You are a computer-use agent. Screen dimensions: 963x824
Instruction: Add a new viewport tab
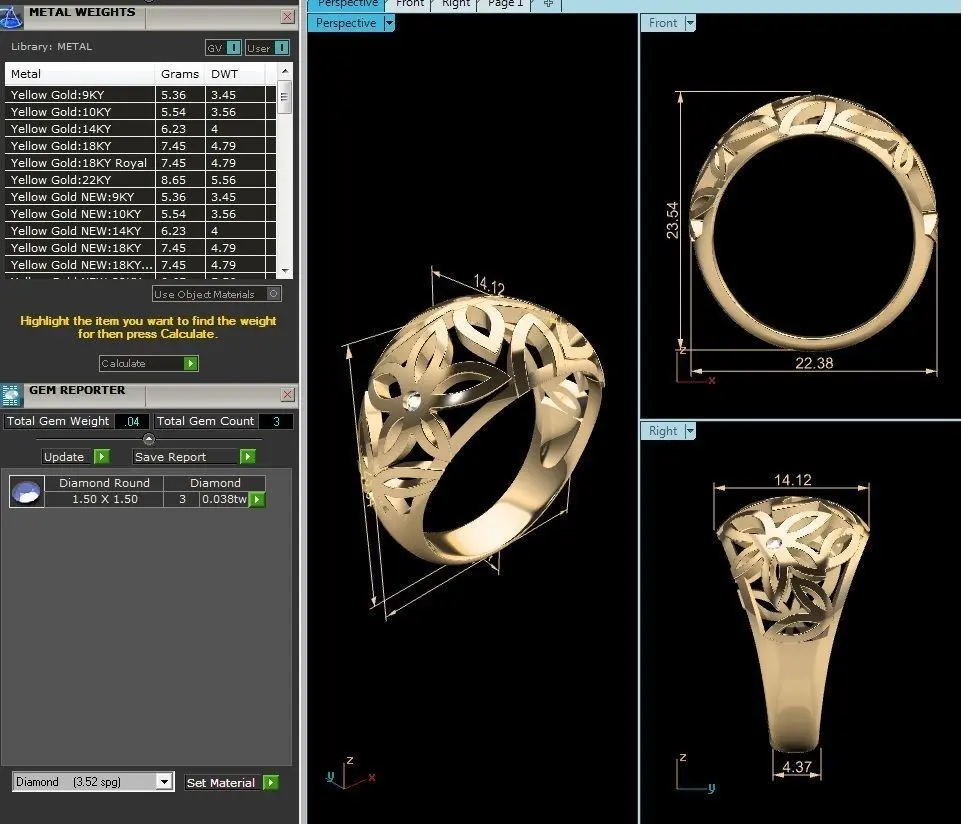548,4
